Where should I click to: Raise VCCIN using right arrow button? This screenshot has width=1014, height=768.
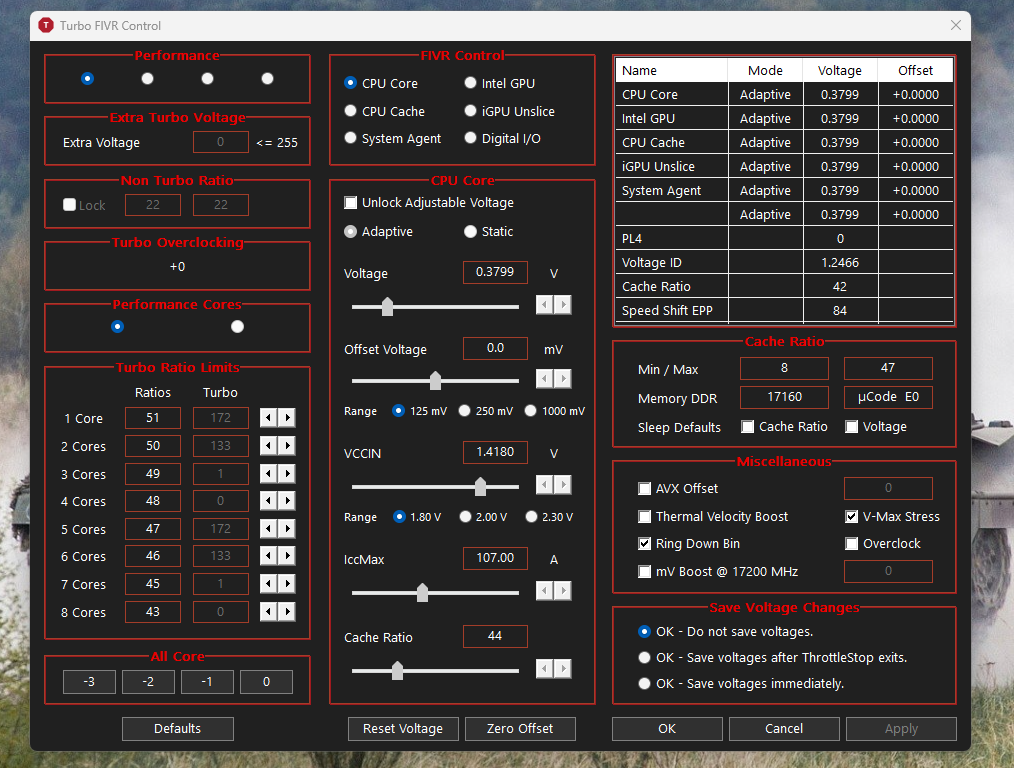[x=563, y=484]
